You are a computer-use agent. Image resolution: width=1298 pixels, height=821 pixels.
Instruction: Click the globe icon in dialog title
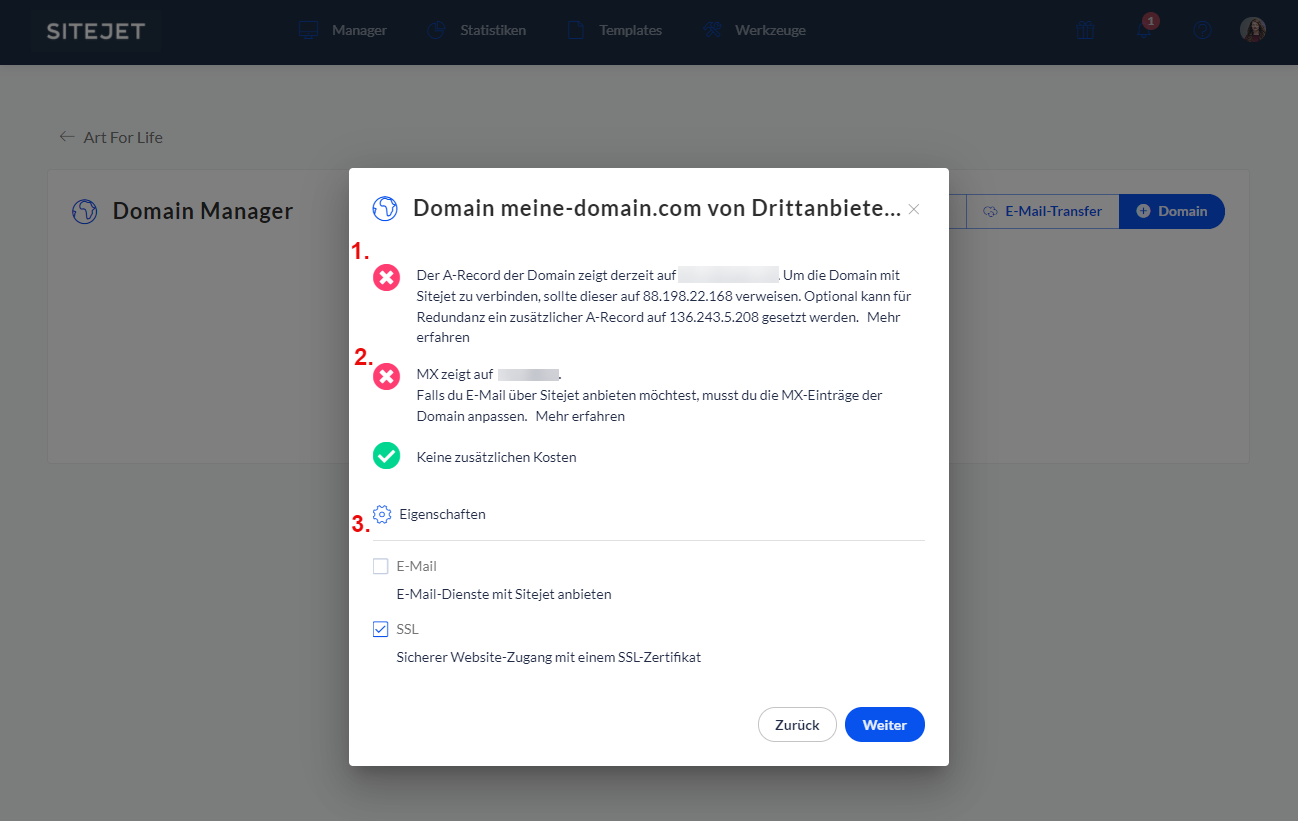click(385, 208)
